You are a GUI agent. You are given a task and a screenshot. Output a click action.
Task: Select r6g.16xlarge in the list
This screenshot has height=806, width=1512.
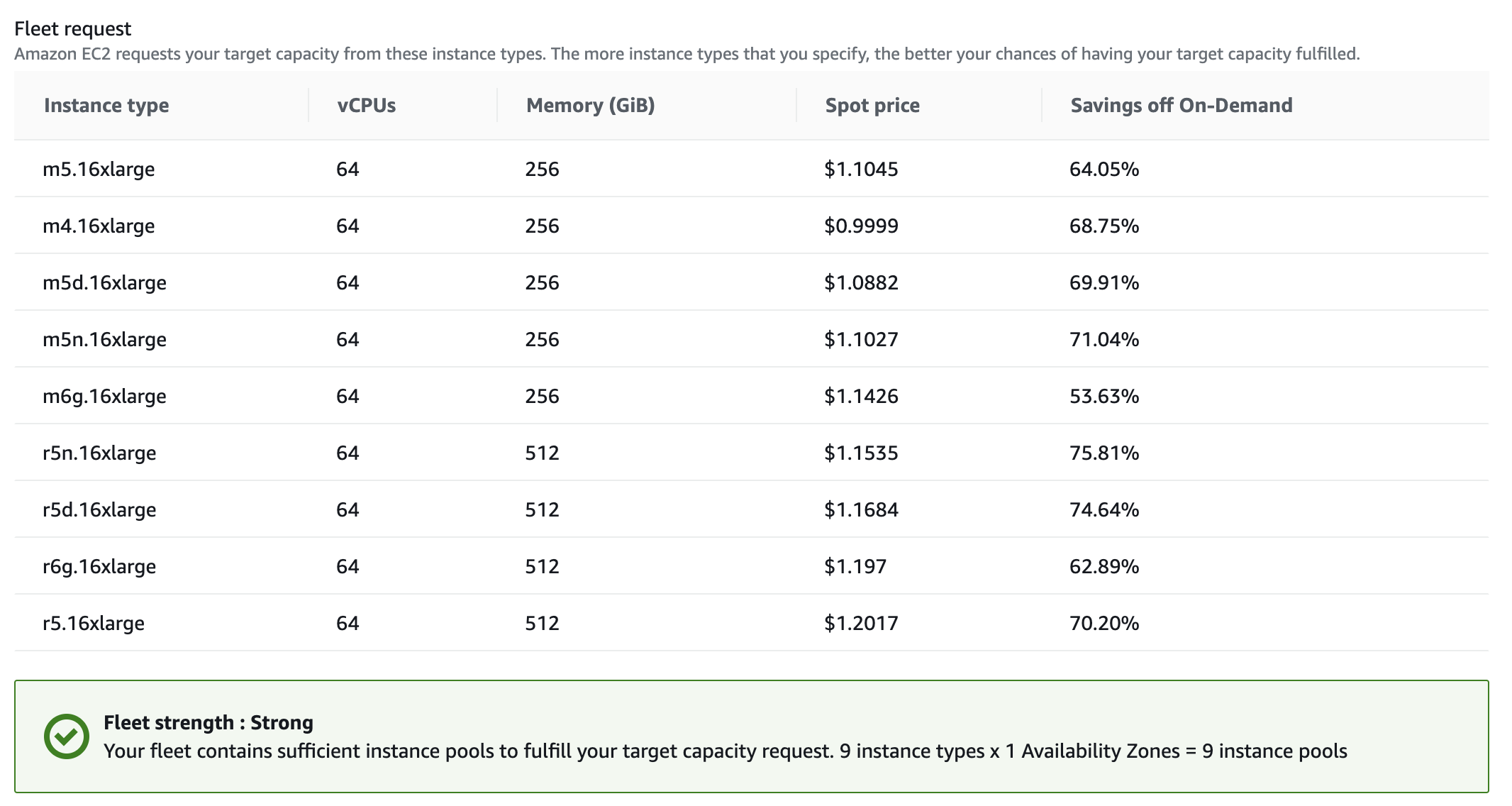pos(99,566)
